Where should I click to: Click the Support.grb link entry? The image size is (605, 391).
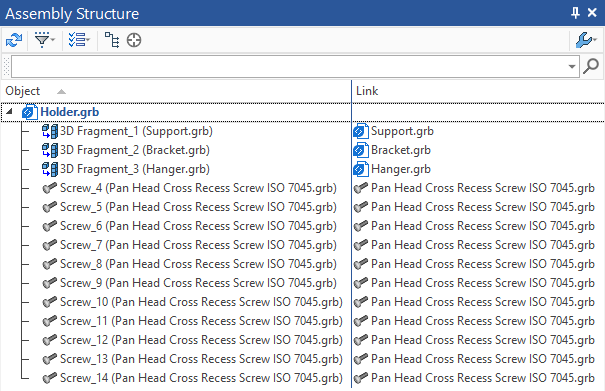point(402,131)
